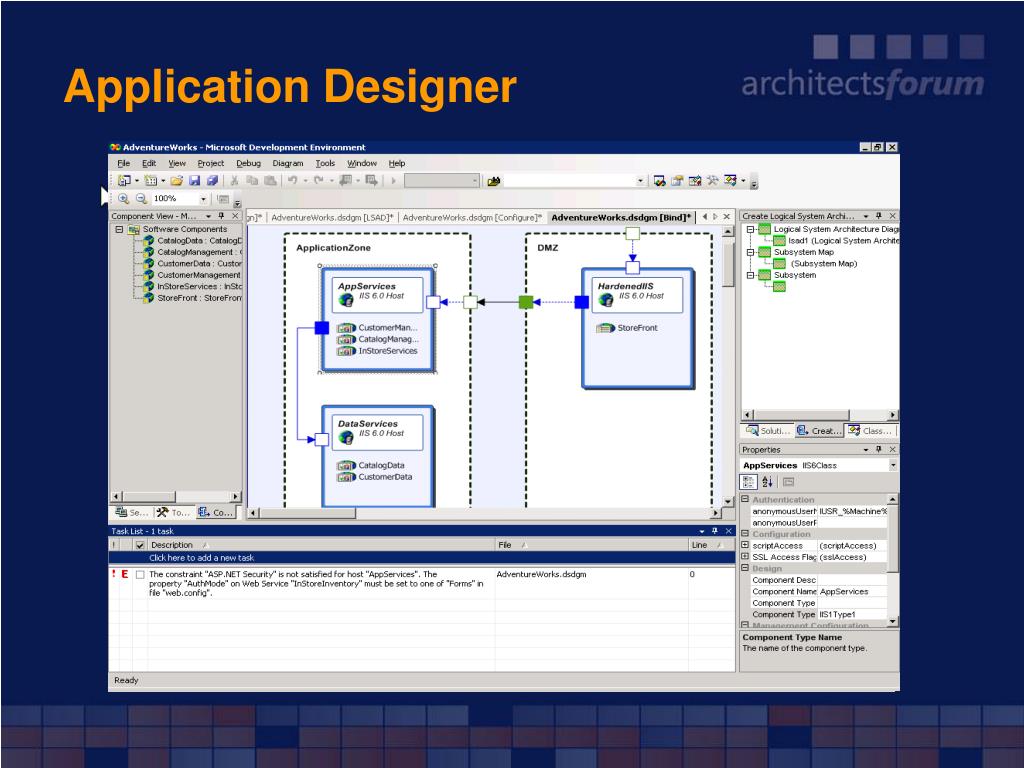Screen dimensions: 1024x768
Task: Click the Redo arrow icon
Action: 318,181
